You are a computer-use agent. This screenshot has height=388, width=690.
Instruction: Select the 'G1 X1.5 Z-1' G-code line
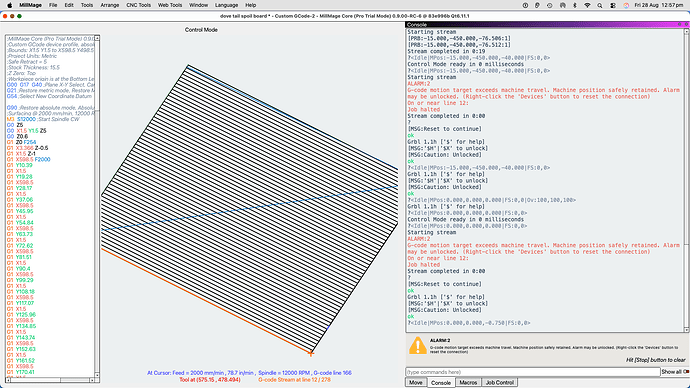coord(21,154)
